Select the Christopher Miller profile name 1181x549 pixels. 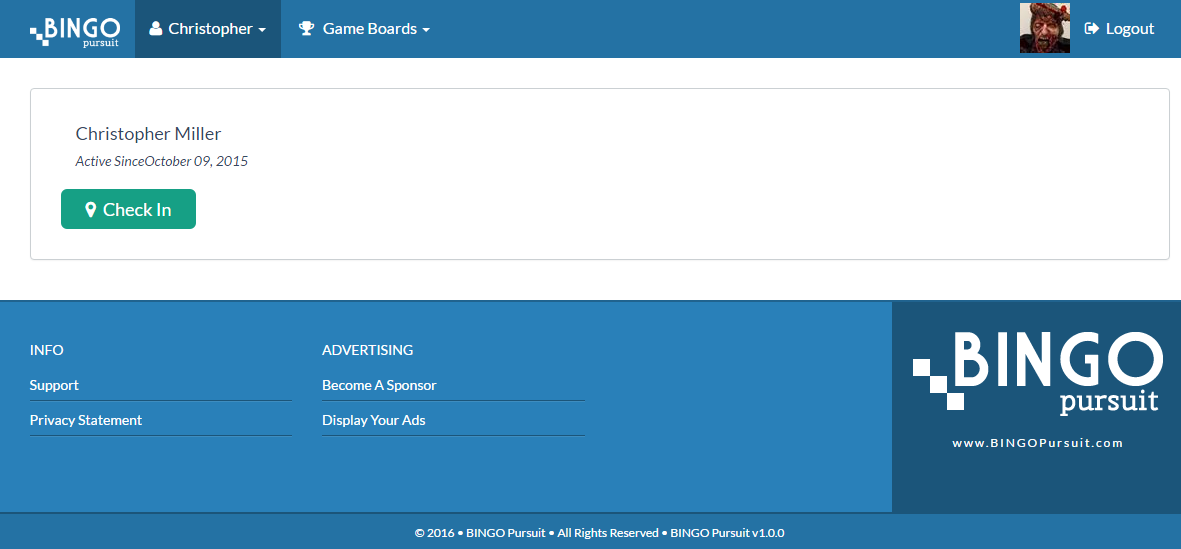pyautogui.click(x=148, y=134)
